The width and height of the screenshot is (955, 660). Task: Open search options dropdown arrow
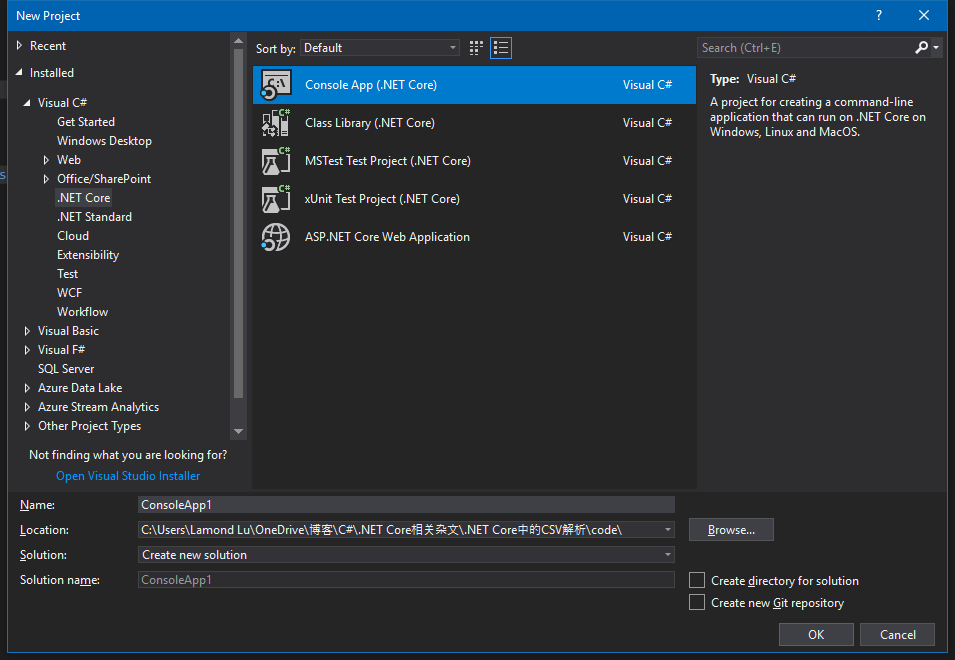pyautogui.click(x=936, y=47)
